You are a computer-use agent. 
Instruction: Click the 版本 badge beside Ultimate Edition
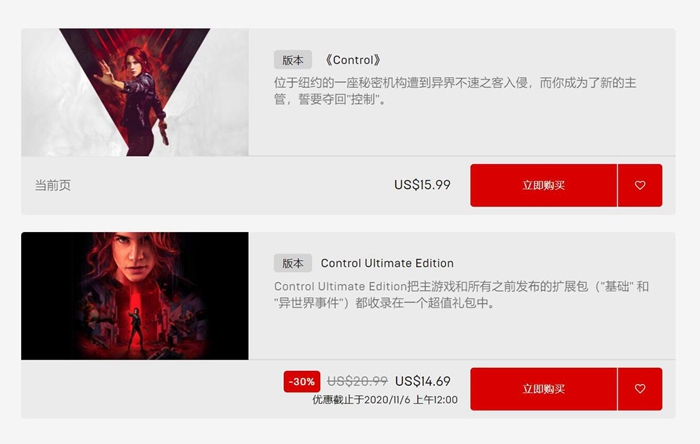[292, 263]
